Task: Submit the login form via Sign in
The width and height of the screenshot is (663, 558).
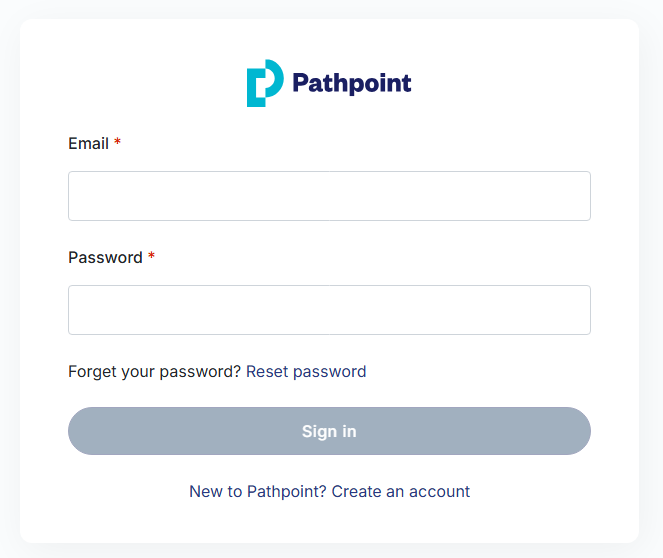Action: click(329, 432)
